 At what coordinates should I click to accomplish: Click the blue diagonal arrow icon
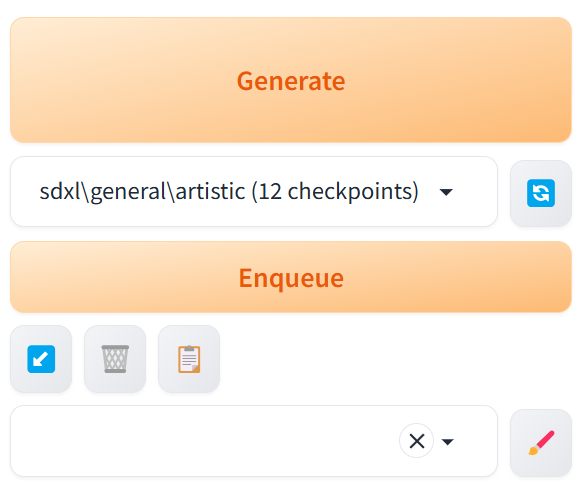click(41, 359)
